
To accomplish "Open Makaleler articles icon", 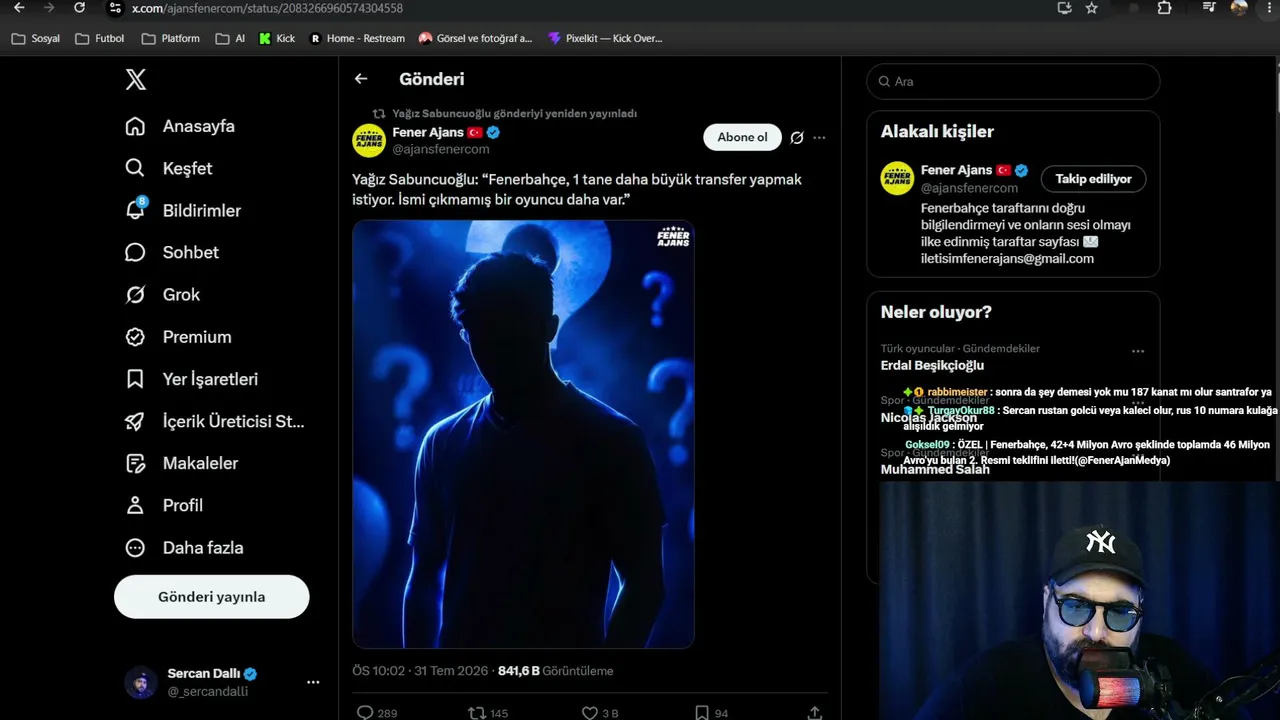I will pyautogui.click(x=135, y=463).
